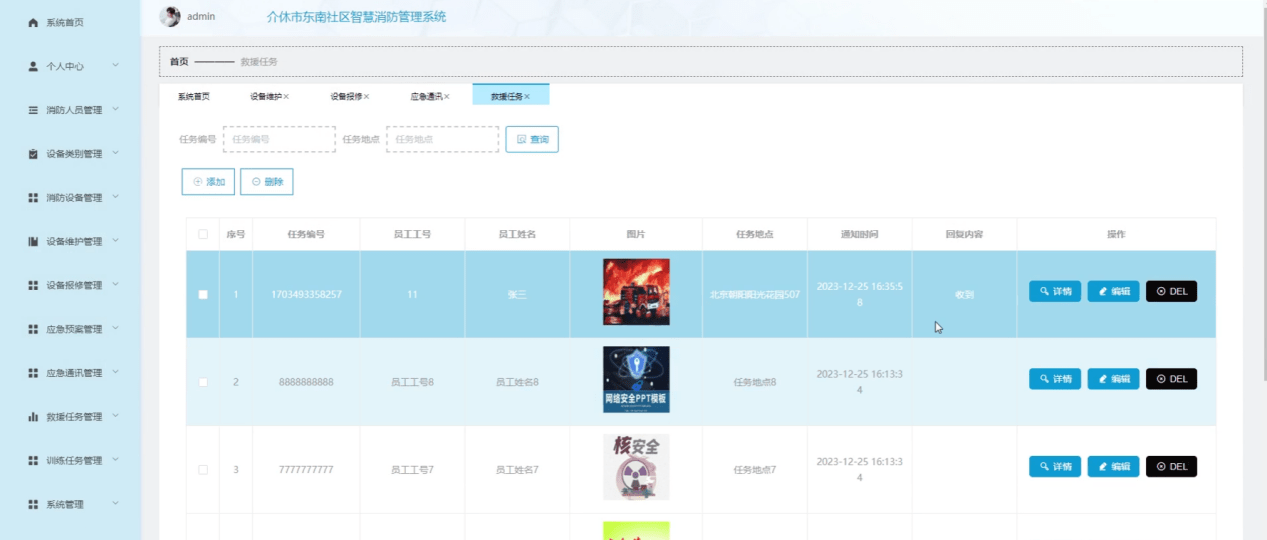Screen dimensions: 1267x540
Task: Close the 设备维护 tab with its X
Action: coord(286,97)
